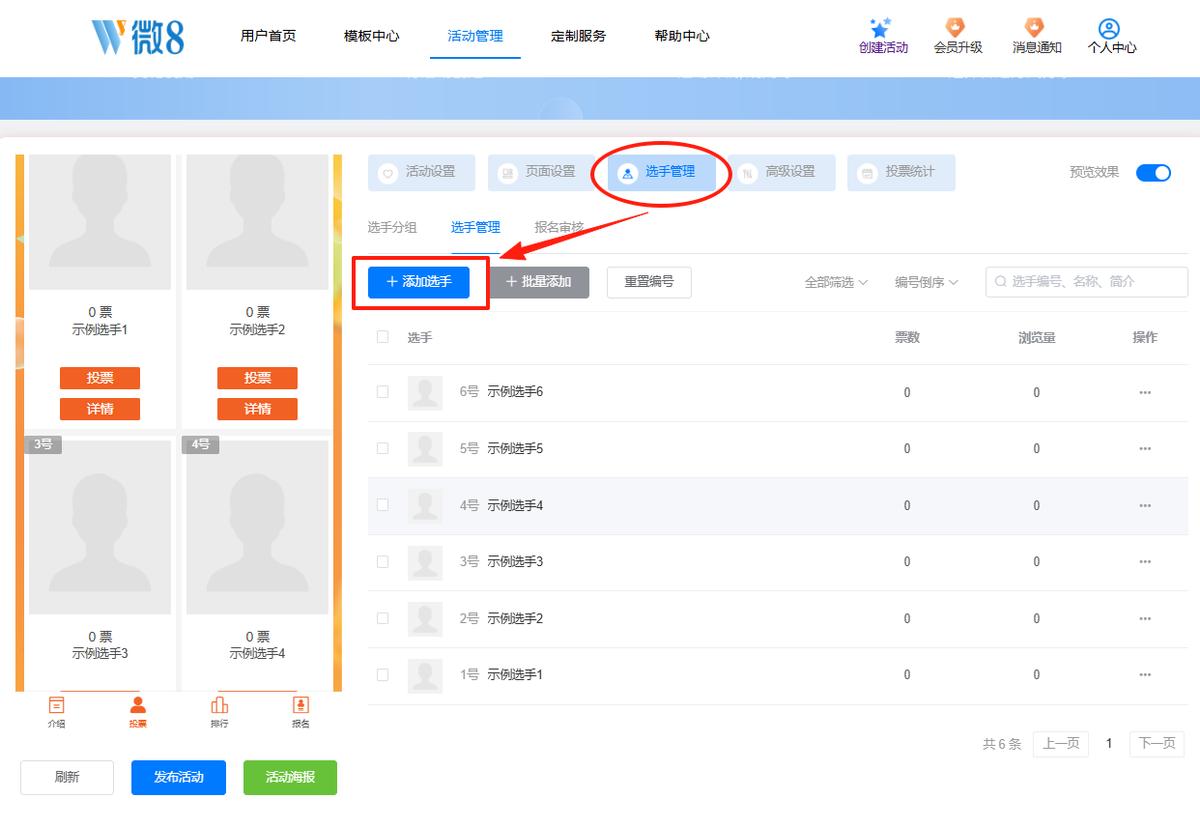The width and height of the screenshot is (1200, 825).
Task: Focus the 选手编号、名称、简介 search field
Action: click(1087, 282)
